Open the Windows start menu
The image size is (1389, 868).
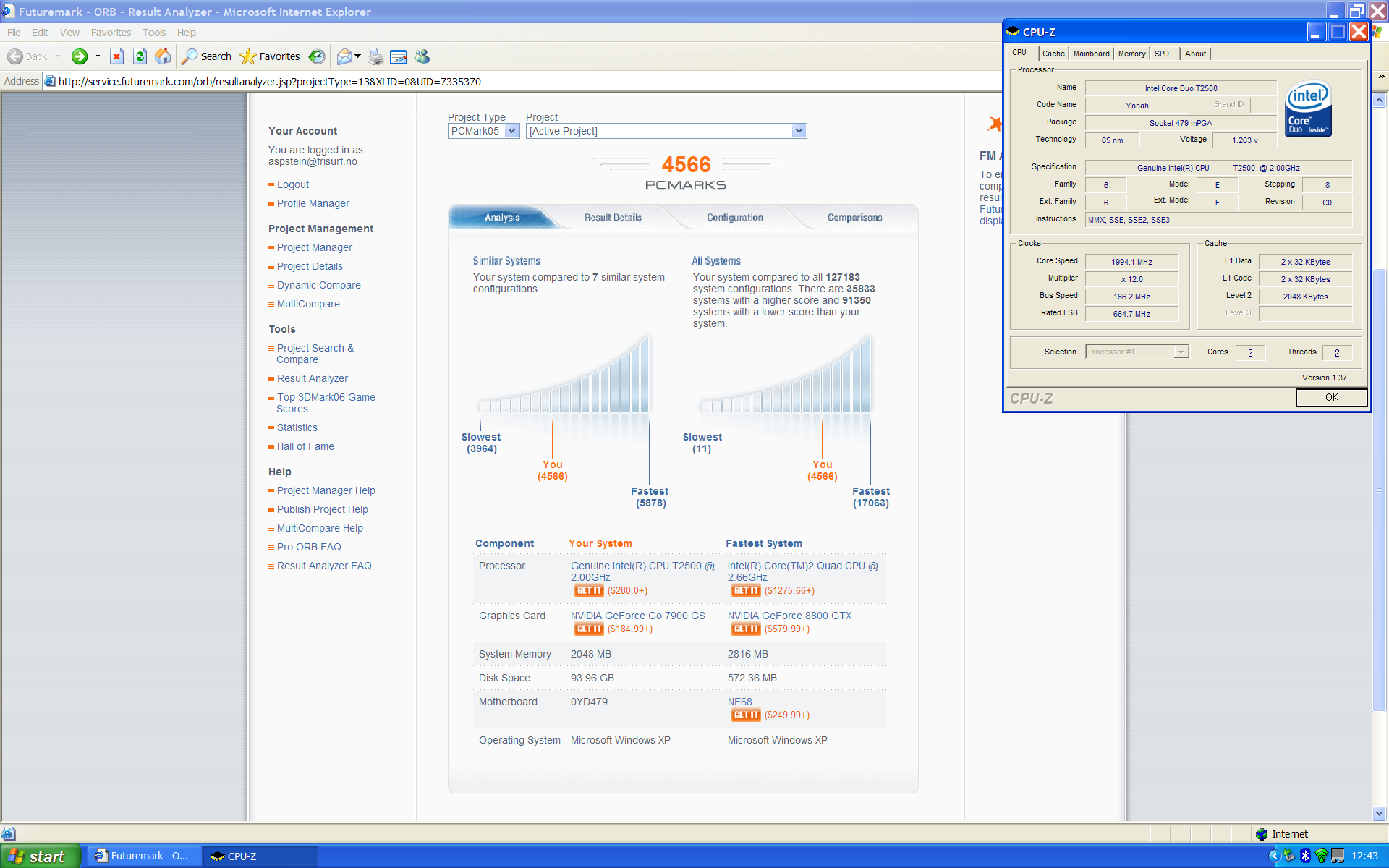pos(39,856)
